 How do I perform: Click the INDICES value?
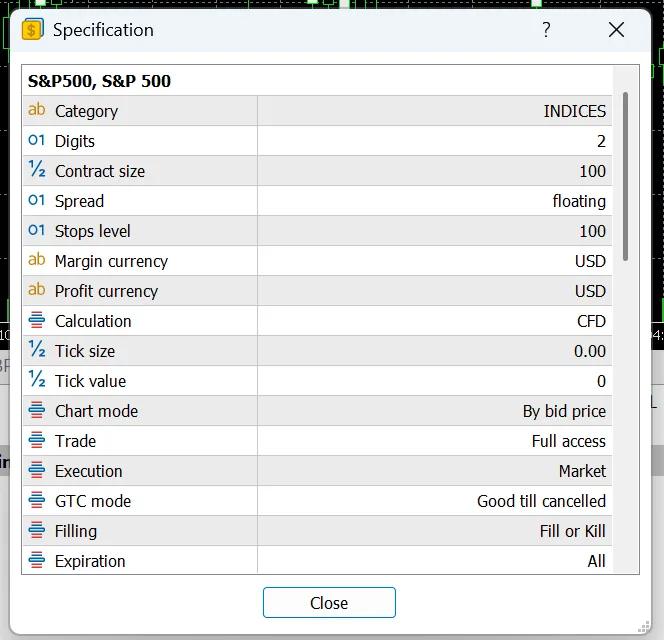point(574,111)
